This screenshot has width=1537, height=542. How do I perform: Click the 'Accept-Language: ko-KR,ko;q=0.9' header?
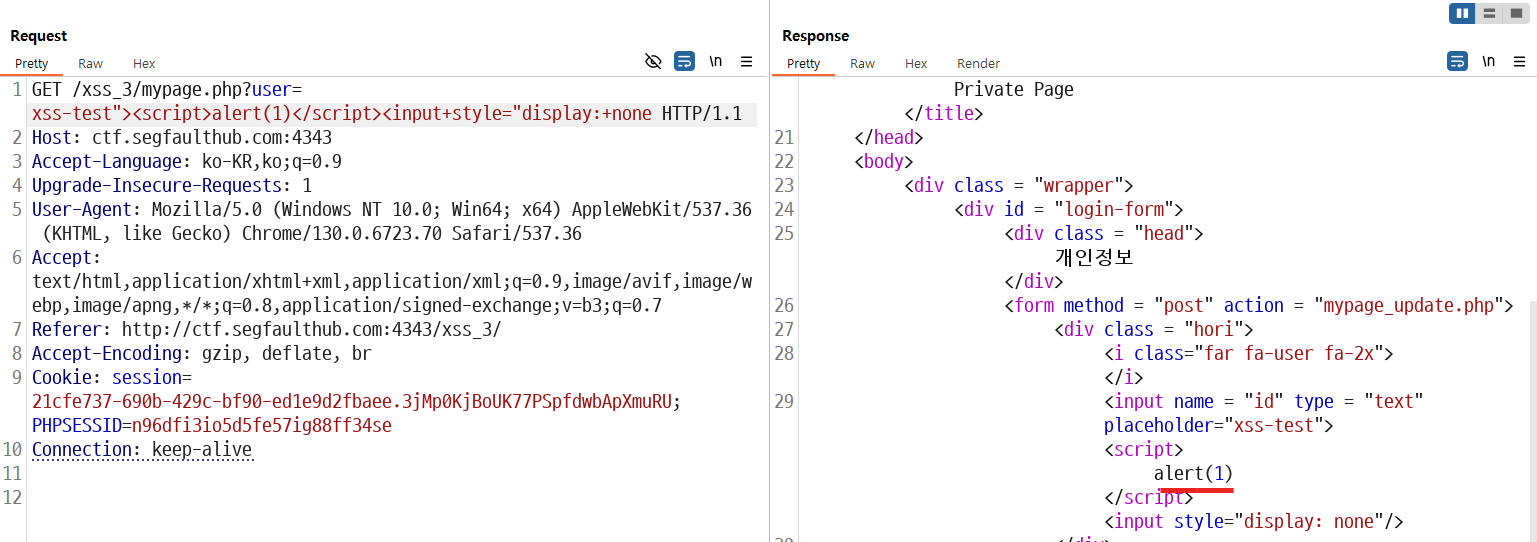pyautogui.click(x=187, y=161)
